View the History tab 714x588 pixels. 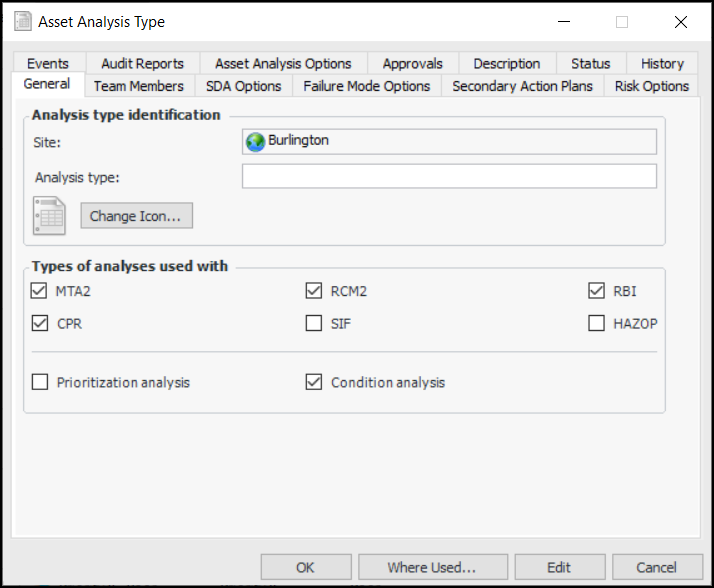(x=662, y=63)
